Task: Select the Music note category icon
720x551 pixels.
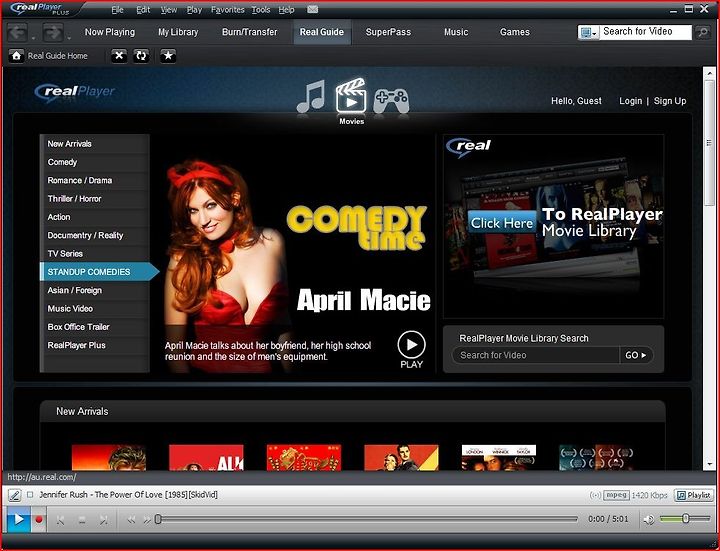Action: point(311,96)
